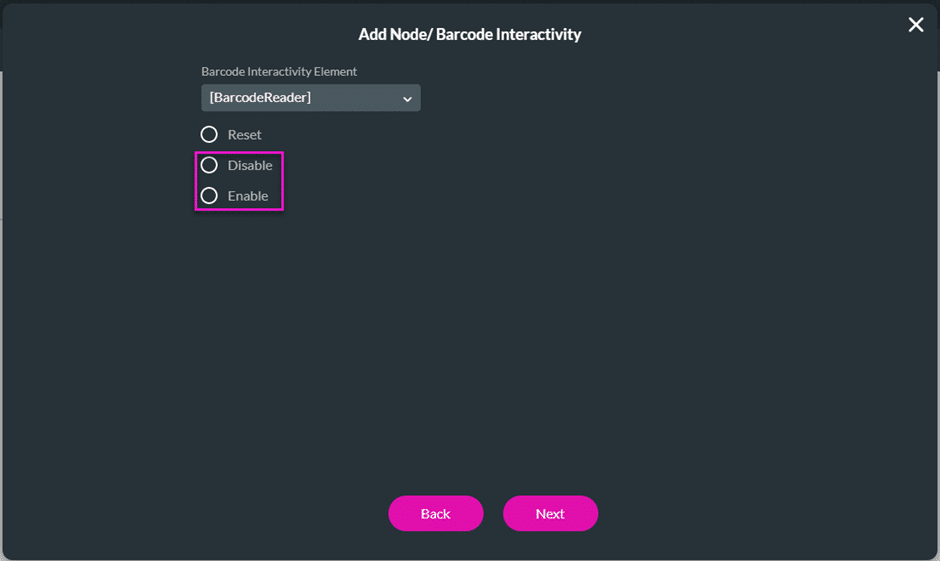Select the Disable radio button
Viewport: 940px width, 561px height.
pos(209,165)
